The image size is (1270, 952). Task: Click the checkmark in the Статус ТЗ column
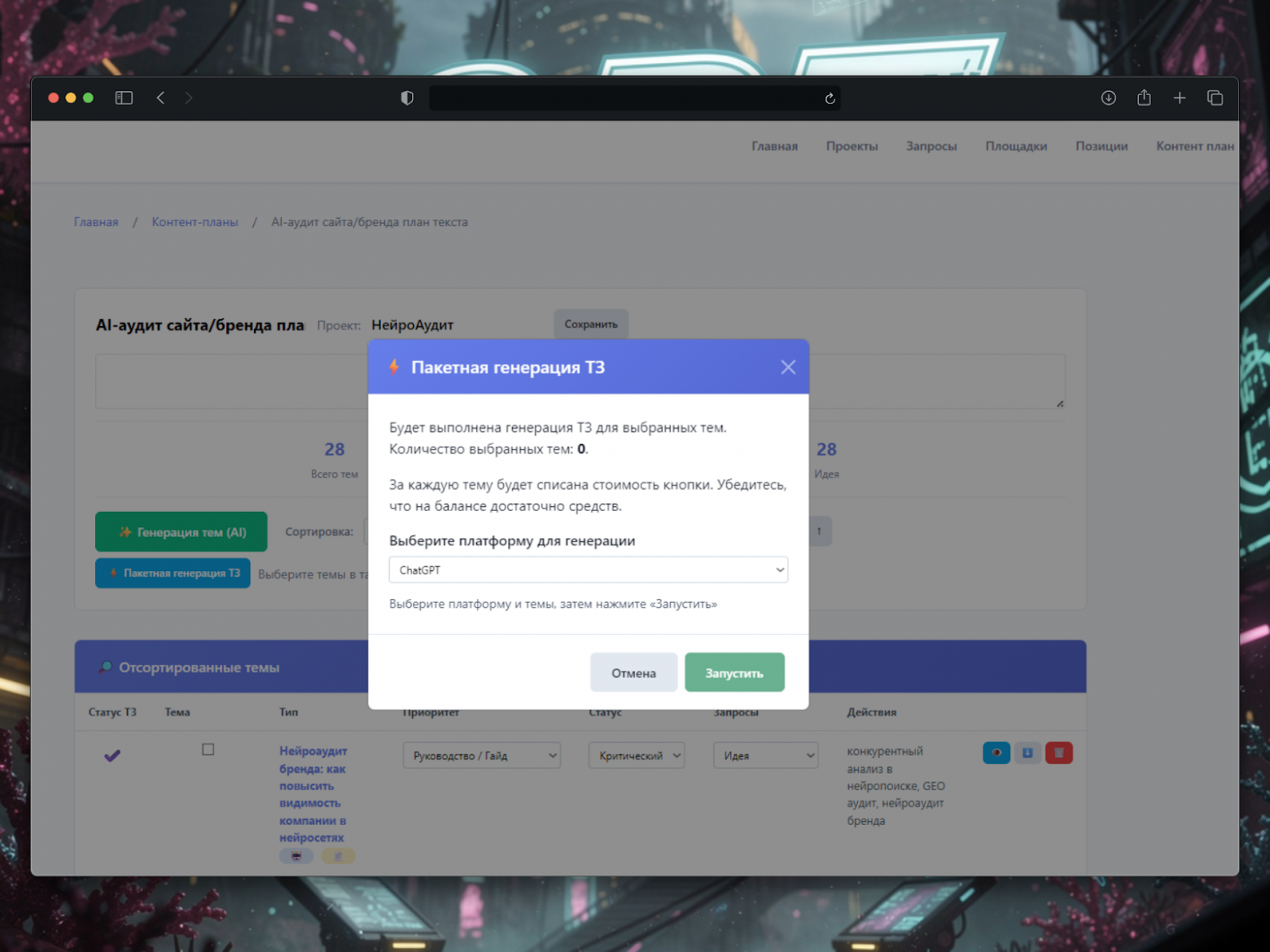[x=112, y=755]
